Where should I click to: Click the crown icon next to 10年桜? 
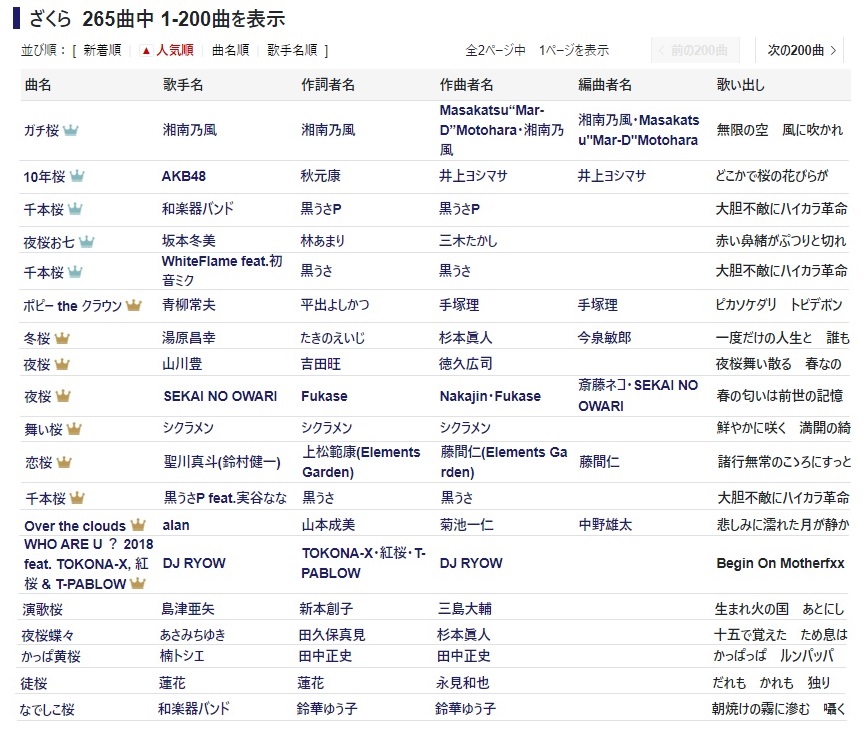click(x=77, y=176)
